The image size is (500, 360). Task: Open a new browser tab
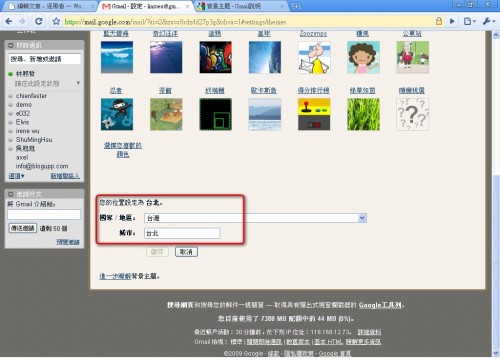[x=296, y=6]
